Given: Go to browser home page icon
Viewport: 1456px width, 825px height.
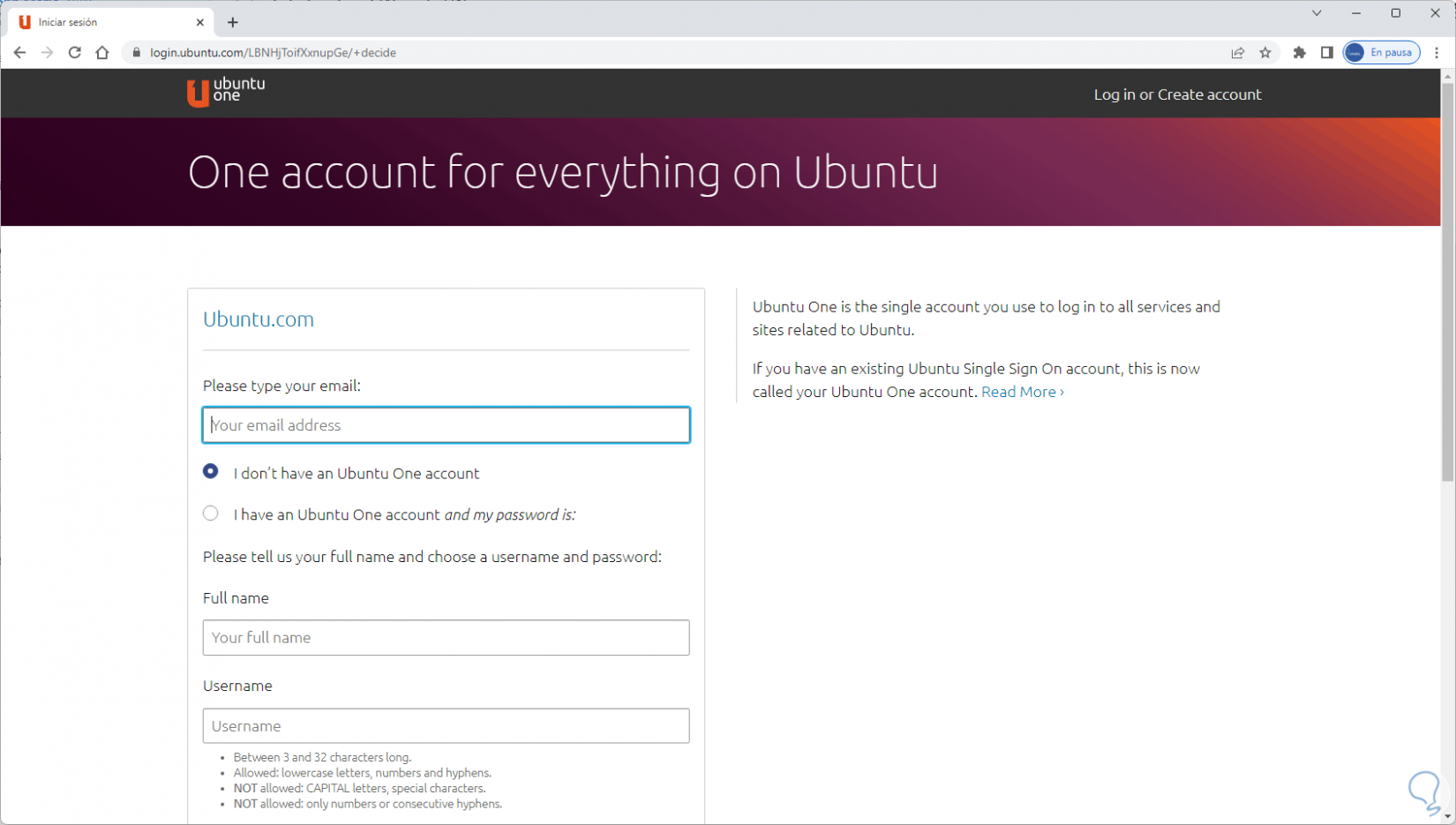Looking at the screenshot, I should tap(102, 53).
